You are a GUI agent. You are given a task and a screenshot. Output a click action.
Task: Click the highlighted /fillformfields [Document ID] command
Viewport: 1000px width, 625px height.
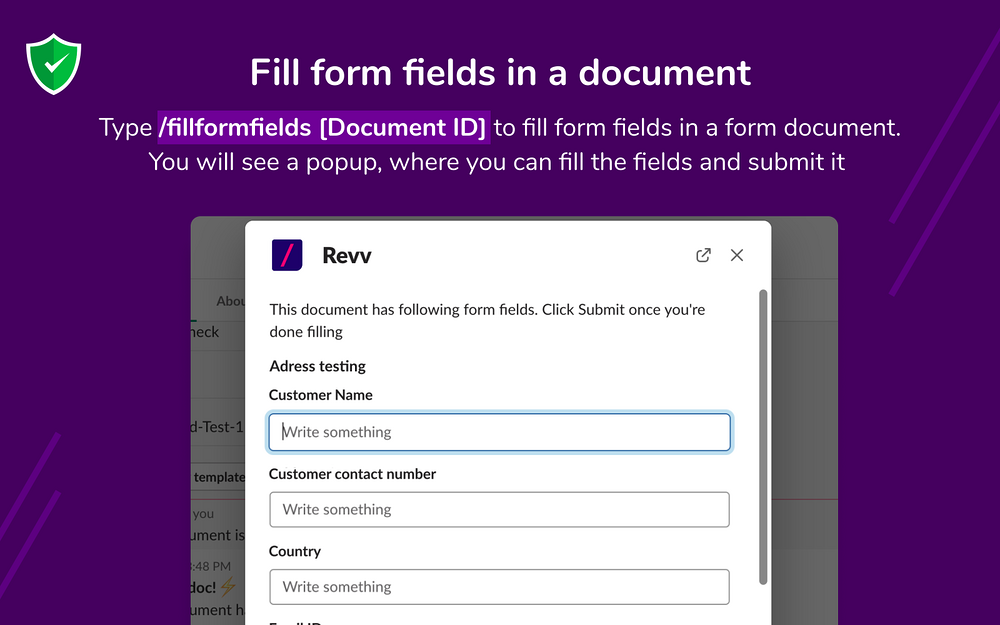click(323, 127)
